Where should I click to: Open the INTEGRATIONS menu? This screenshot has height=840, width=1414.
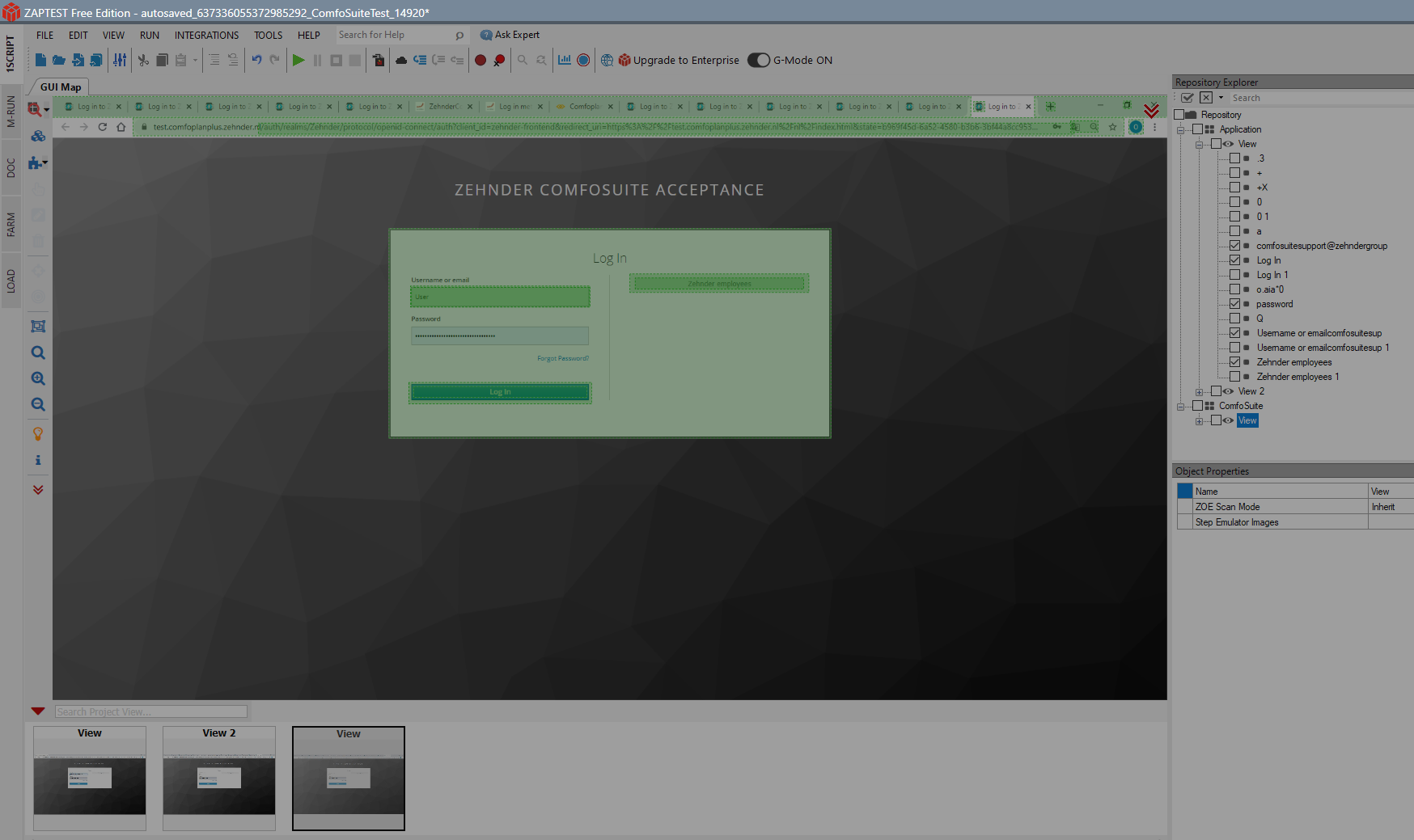[x=206, y=35]
